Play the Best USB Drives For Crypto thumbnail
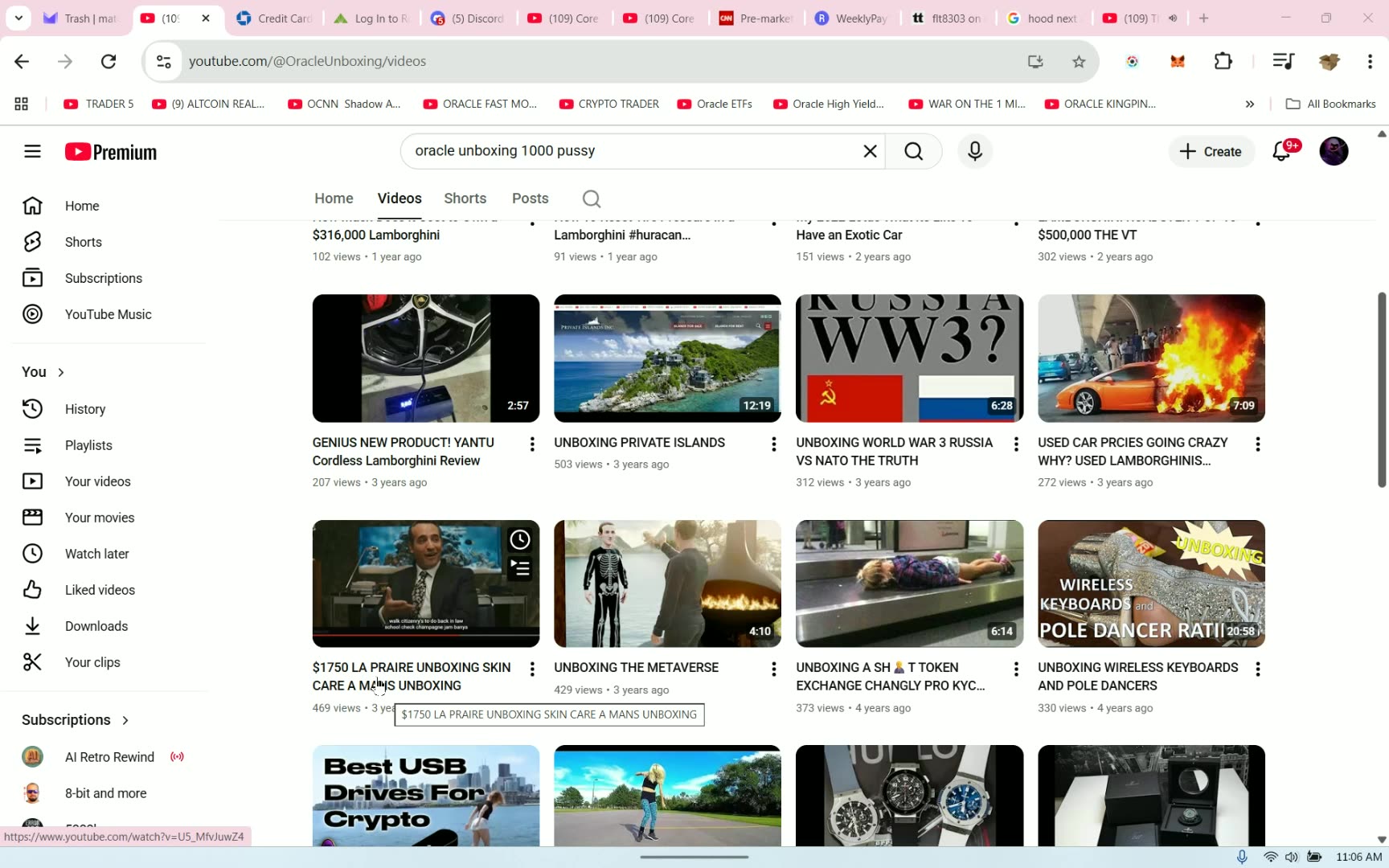Screen dimensions: 1389x868 (x=426, y=796)
